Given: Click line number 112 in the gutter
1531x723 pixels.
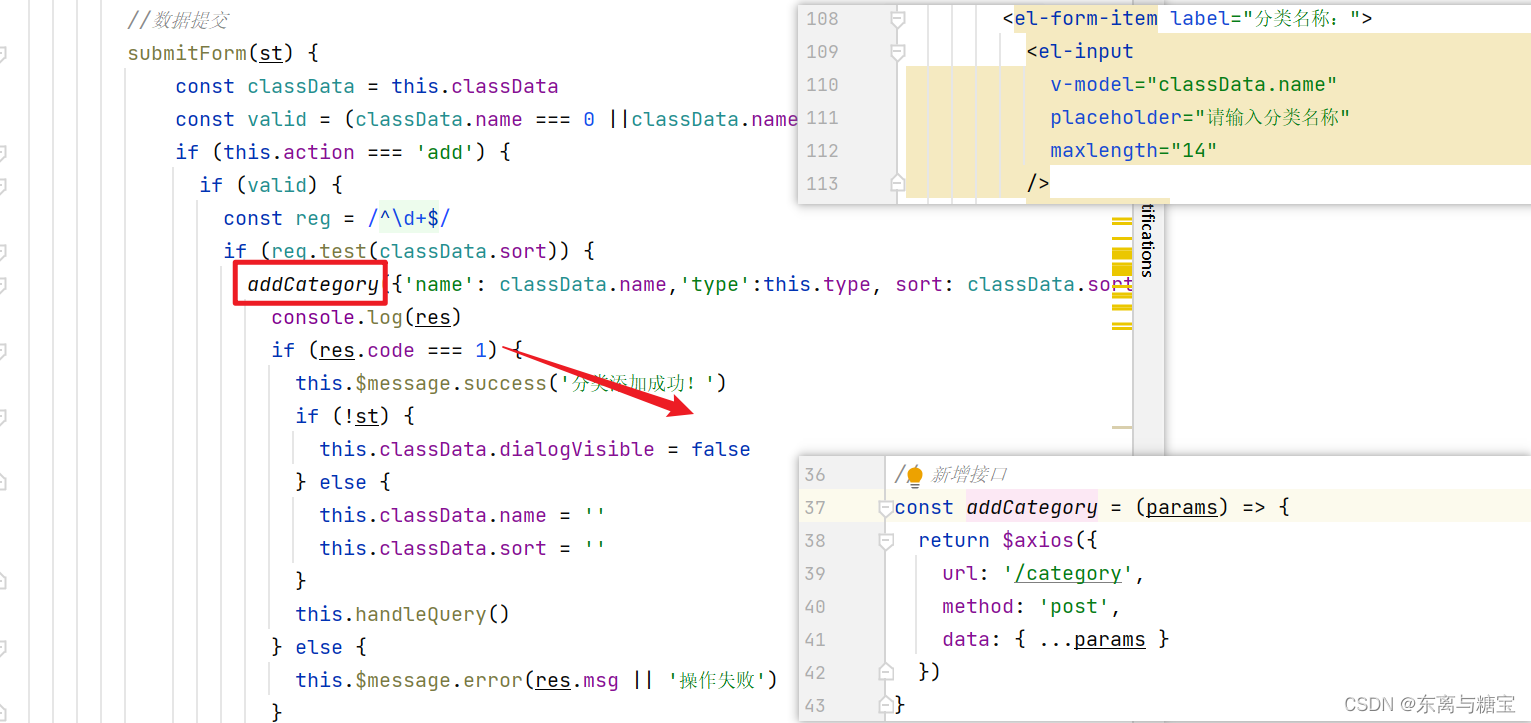Looking at the screenshot, I should (822, 151).
